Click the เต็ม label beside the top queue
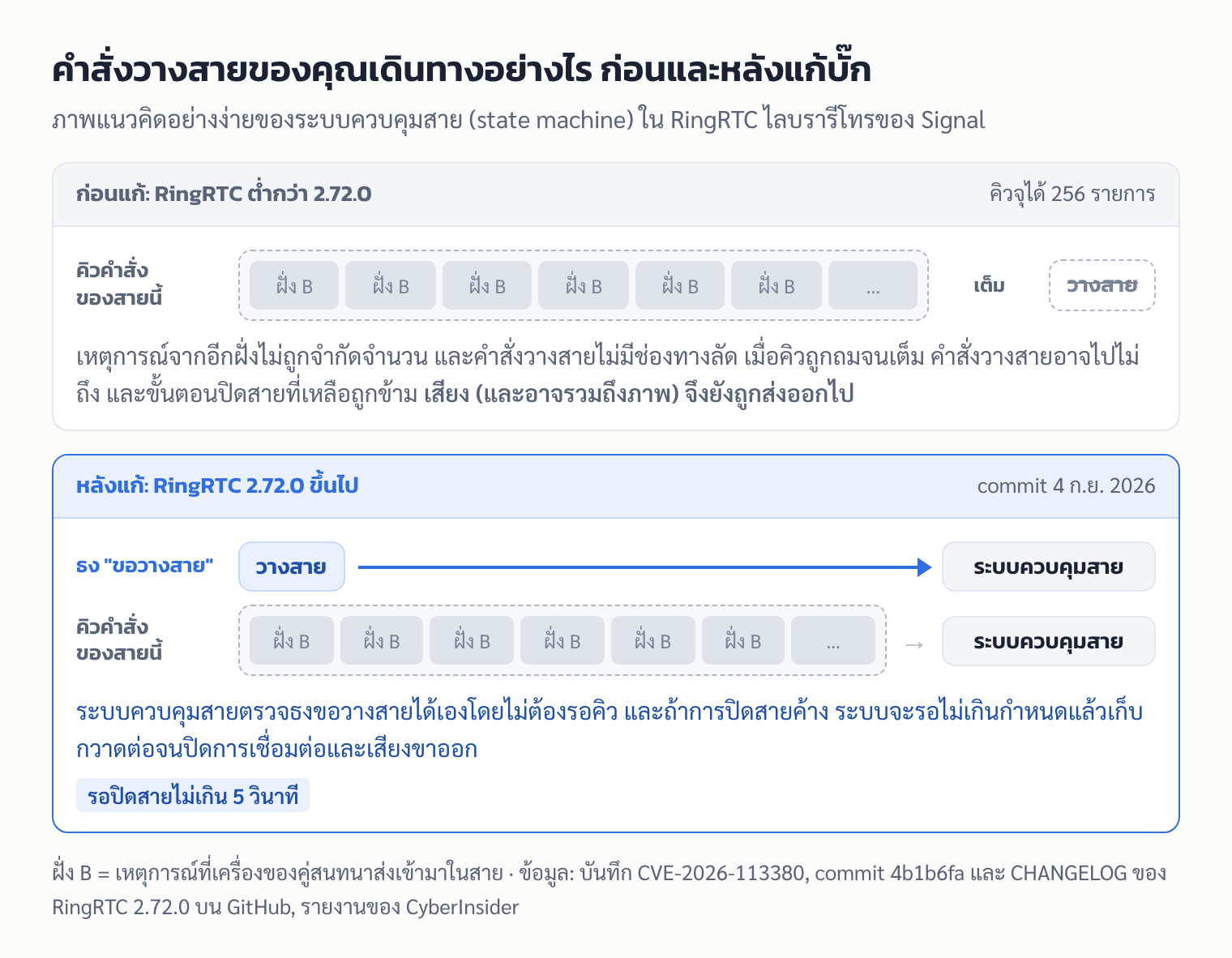The image size is (1232, 958). [989, 285]
